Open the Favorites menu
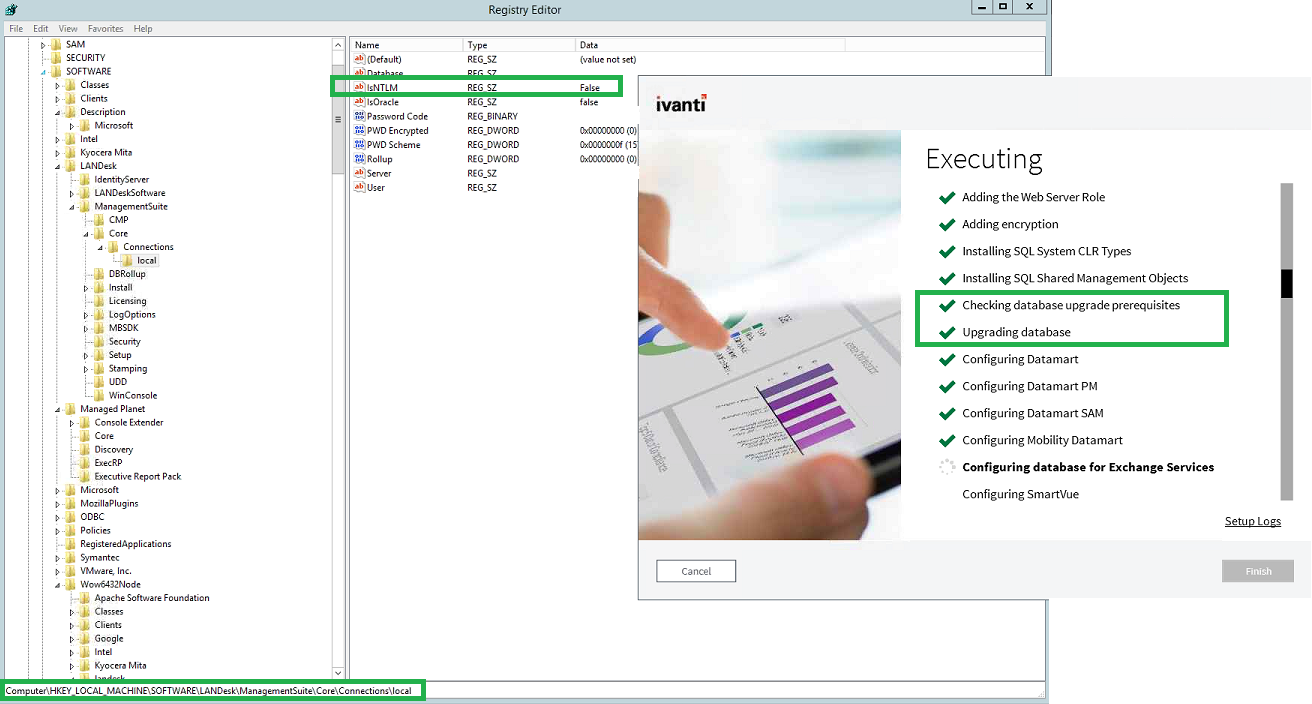 coord(104,28)
